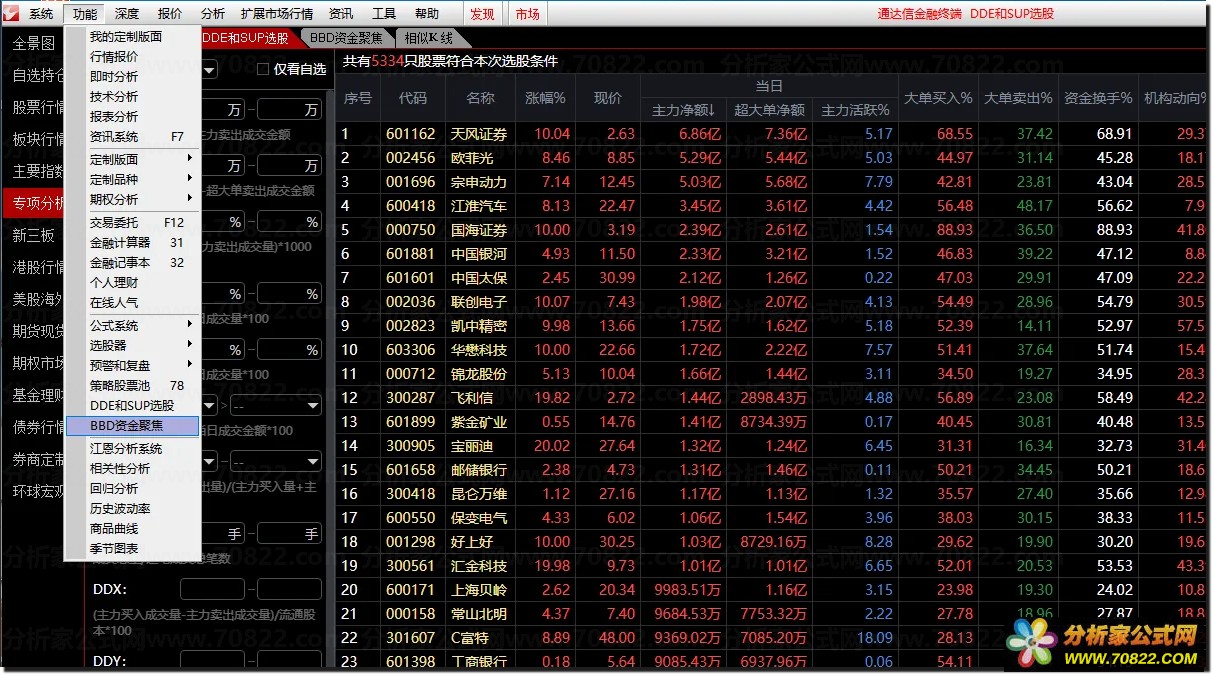Sort by the 资金换手% column header
The height and width of the screenshot is (675, 1214).
[x=1098, y=98]
